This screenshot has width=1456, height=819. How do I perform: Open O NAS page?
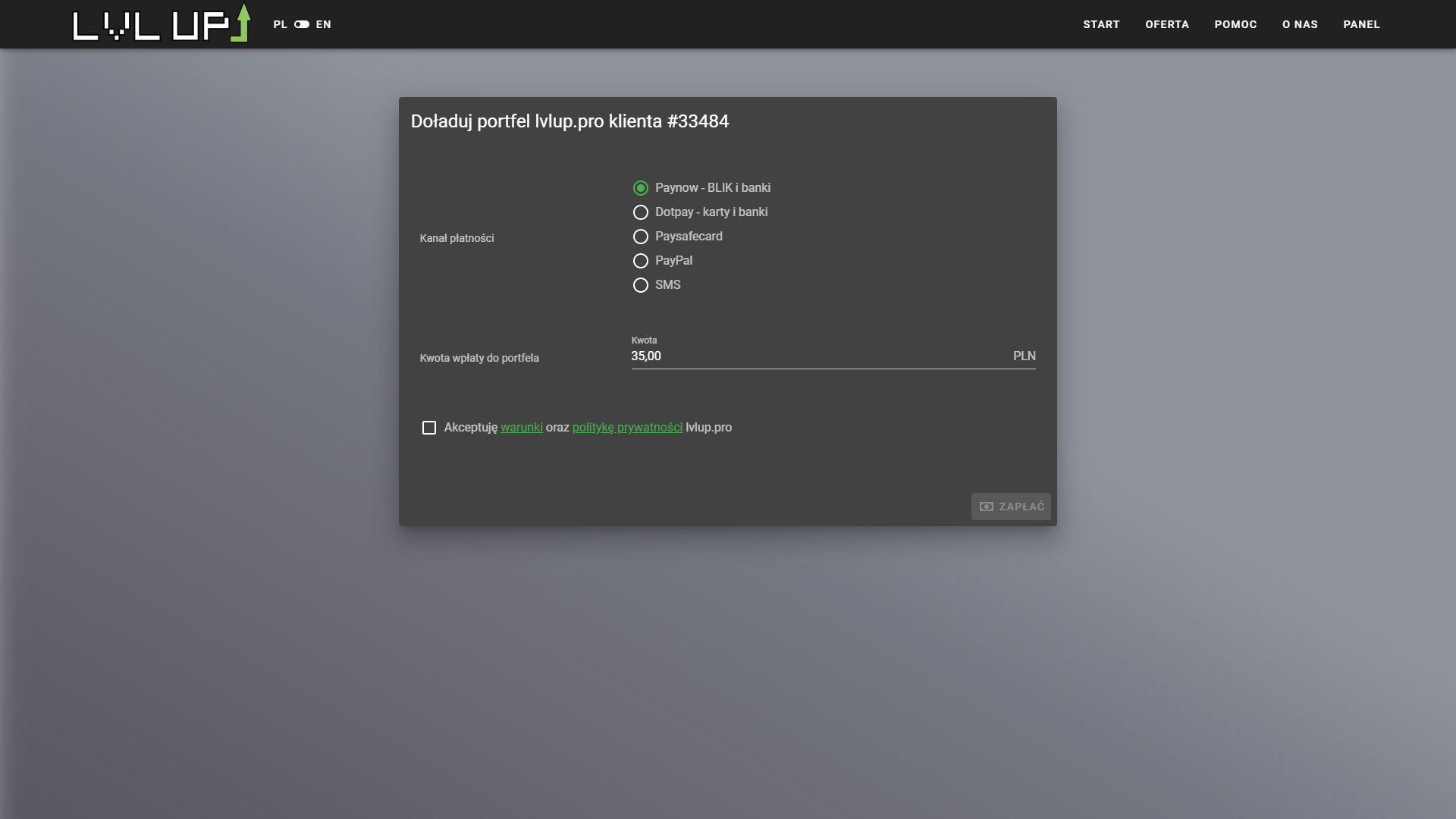[1300, 24]
